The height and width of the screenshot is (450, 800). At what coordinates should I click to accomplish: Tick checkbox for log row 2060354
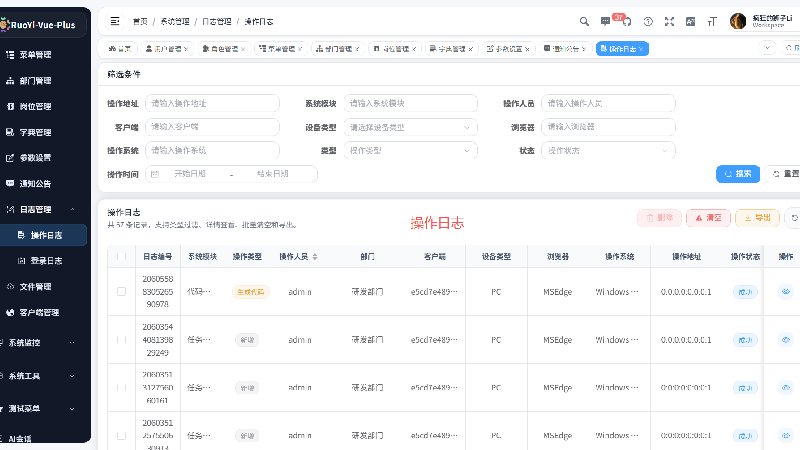pos(121,340)
